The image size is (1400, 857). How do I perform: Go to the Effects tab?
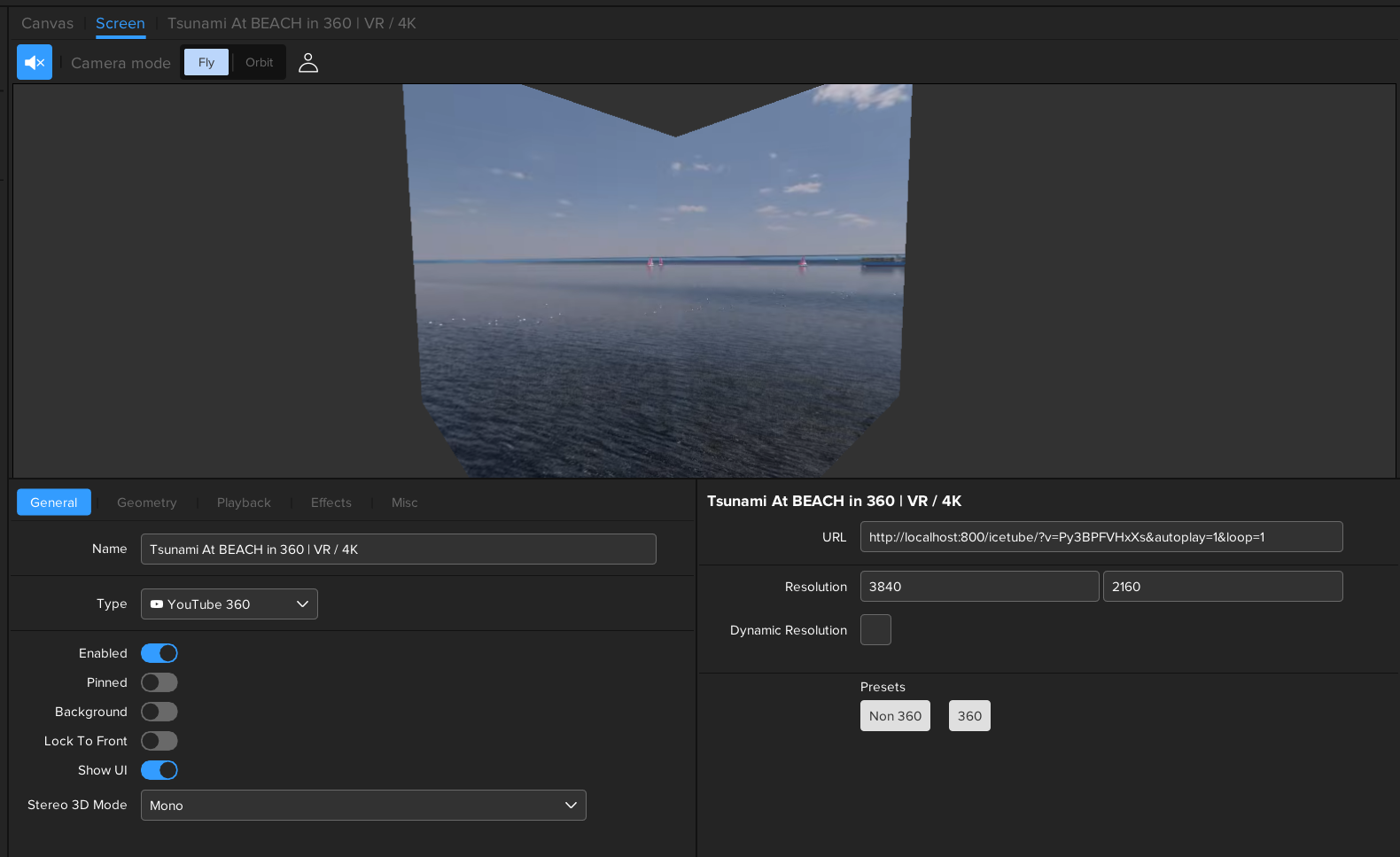(331, 503)
